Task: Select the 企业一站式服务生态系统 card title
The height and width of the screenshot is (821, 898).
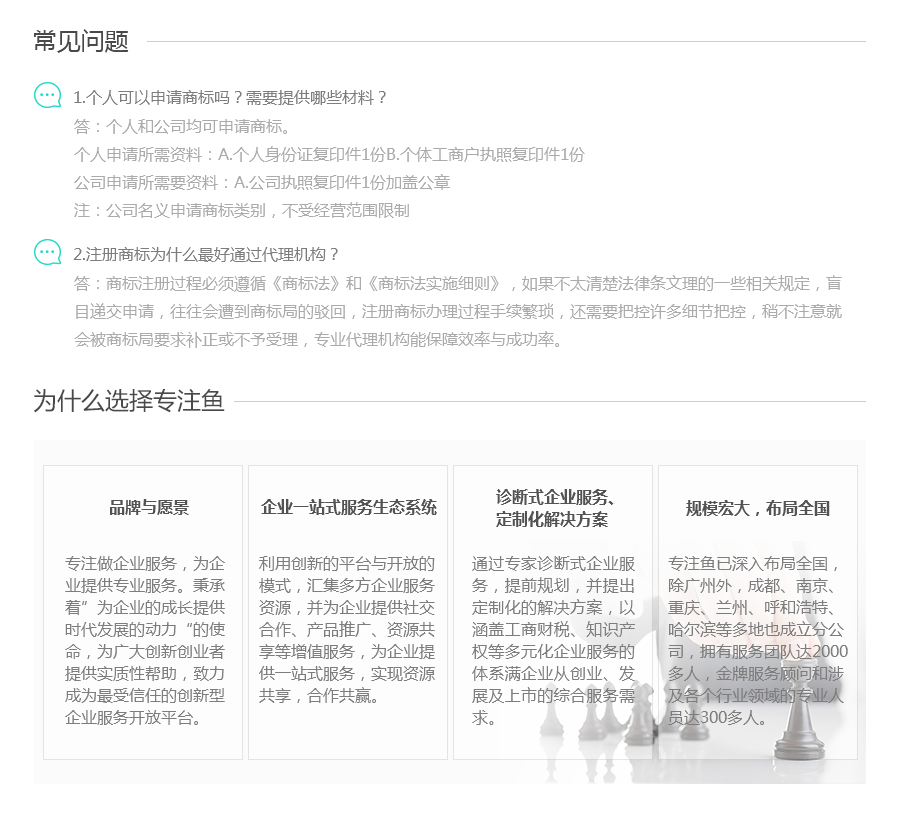Action: click(348, 508)
